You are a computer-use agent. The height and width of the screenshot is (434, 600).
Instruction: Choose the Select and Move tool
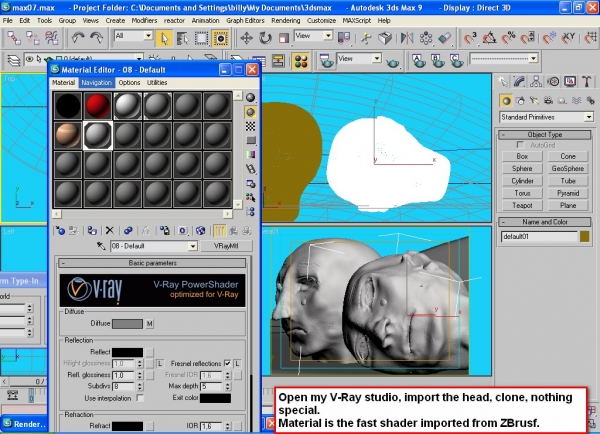(x=246, y=38)
